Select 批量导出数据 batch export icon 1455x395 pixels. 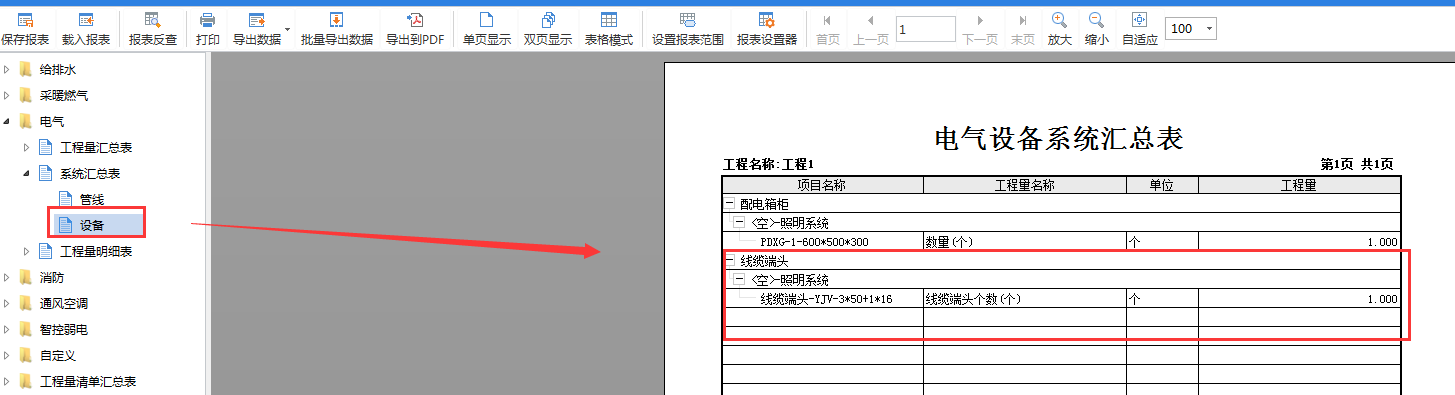337,29
